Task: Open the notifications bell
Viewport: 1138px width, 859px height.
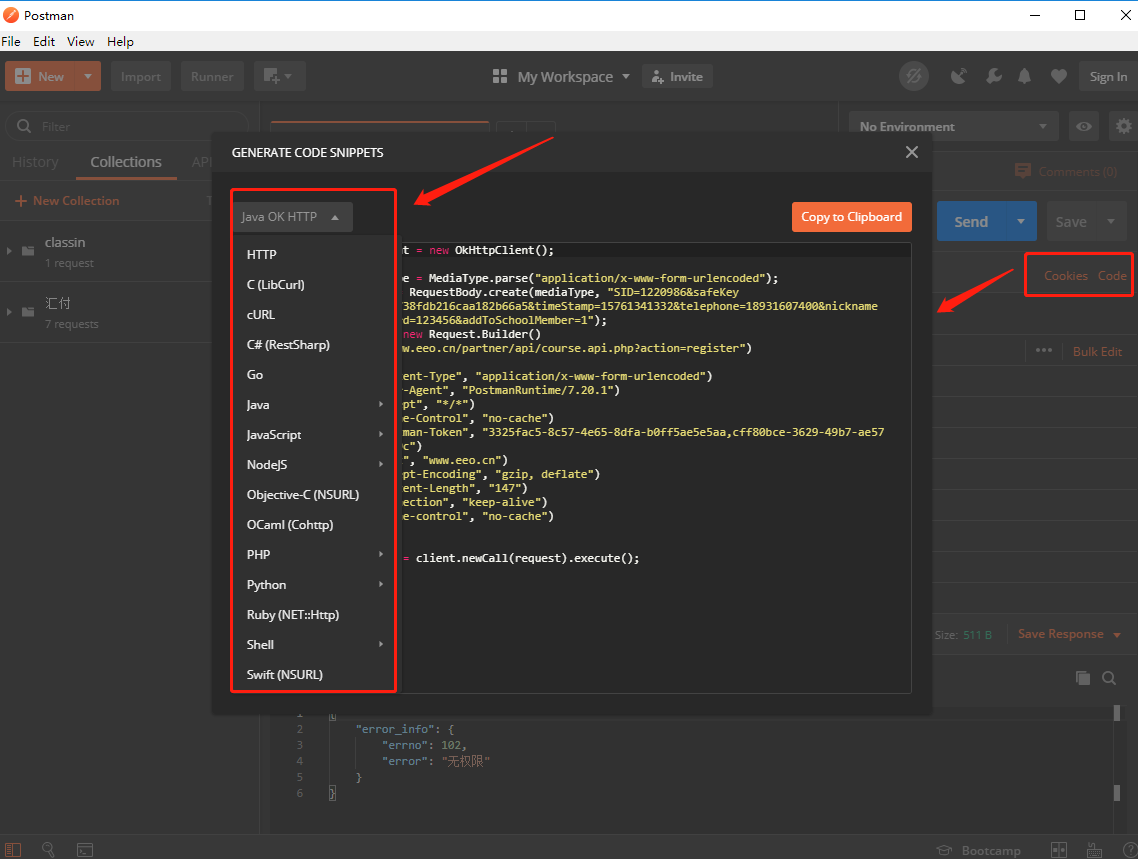Action: pyautogui.click(x=1024, y=76)
